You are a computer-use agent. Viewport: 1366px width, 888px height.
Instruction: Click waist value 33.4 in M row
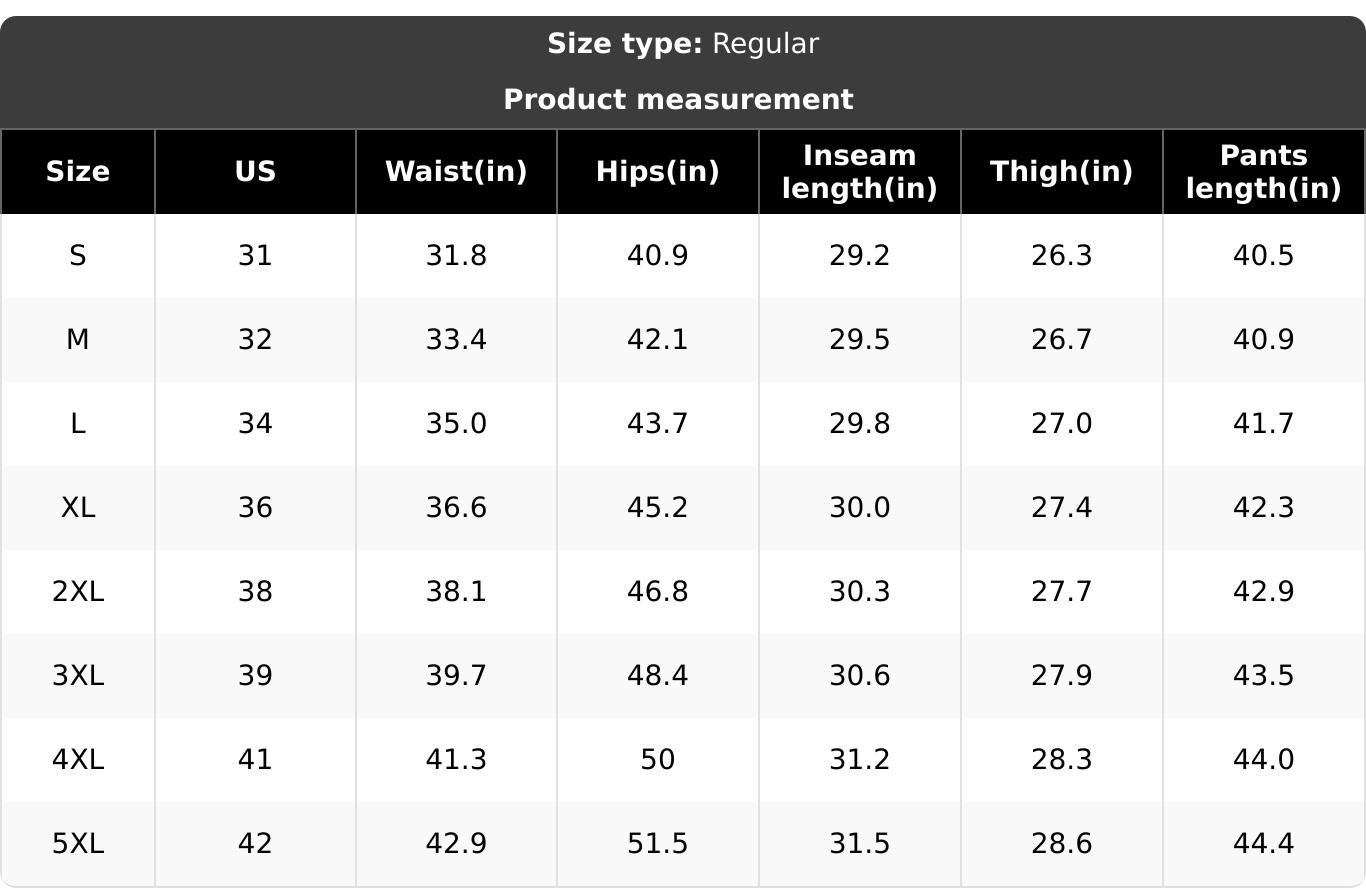point(456,340)
